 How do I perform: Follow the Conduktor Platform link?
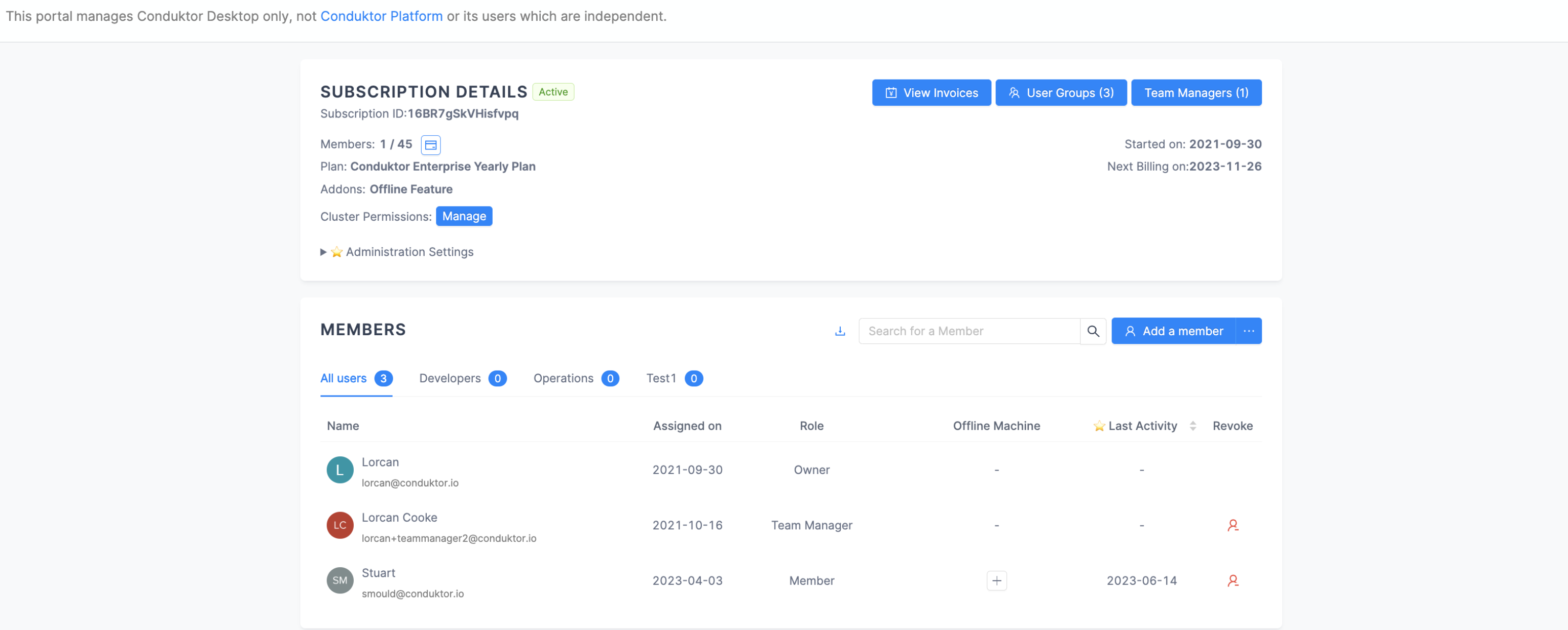(x=381, y=16)
